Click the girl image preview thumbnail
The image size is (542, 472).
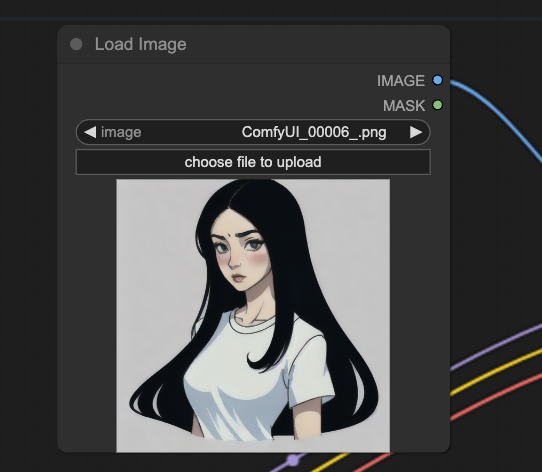point(253,315)
